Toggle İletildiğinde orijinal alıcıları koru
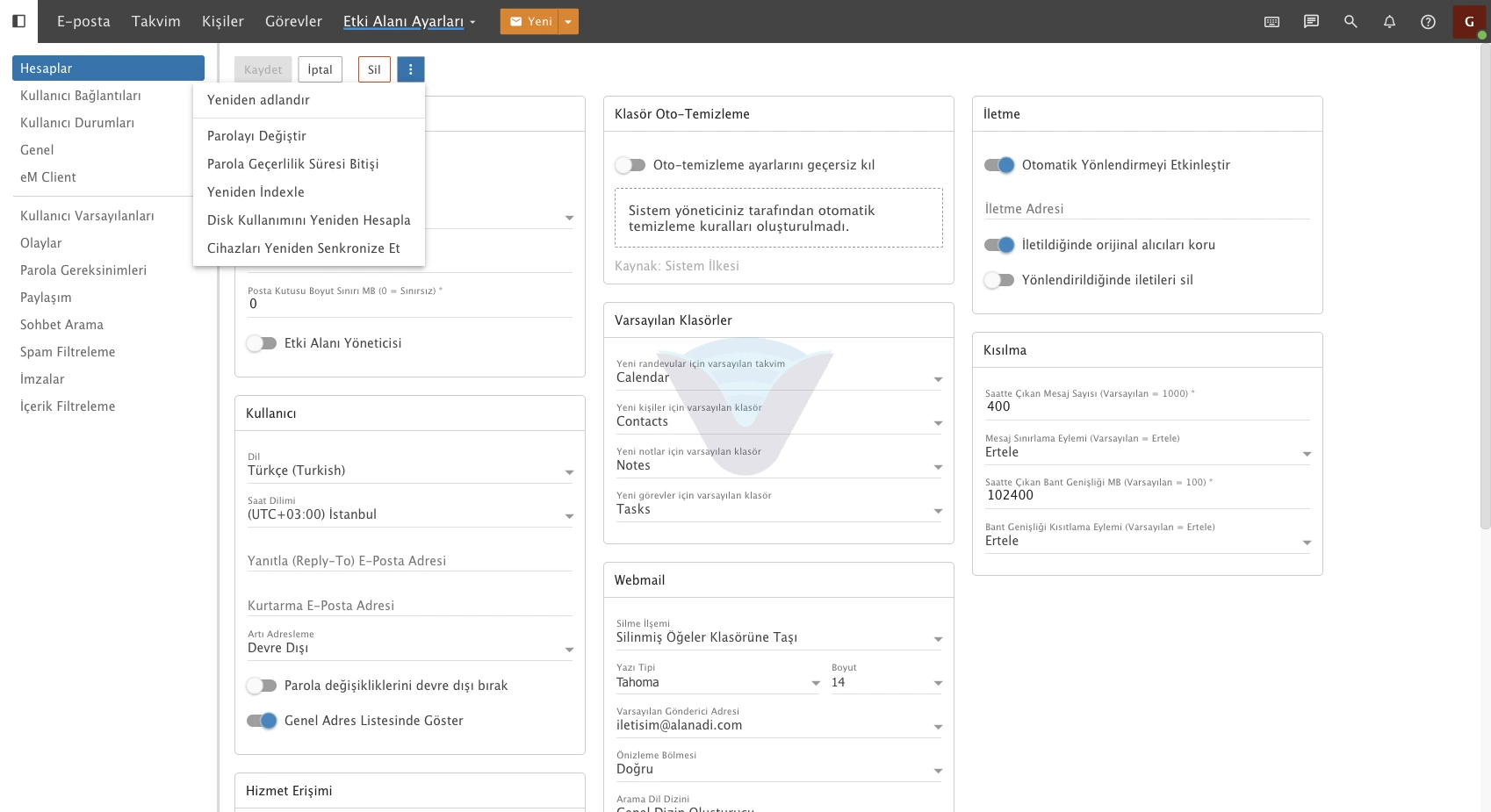 [x=999, y=245]
